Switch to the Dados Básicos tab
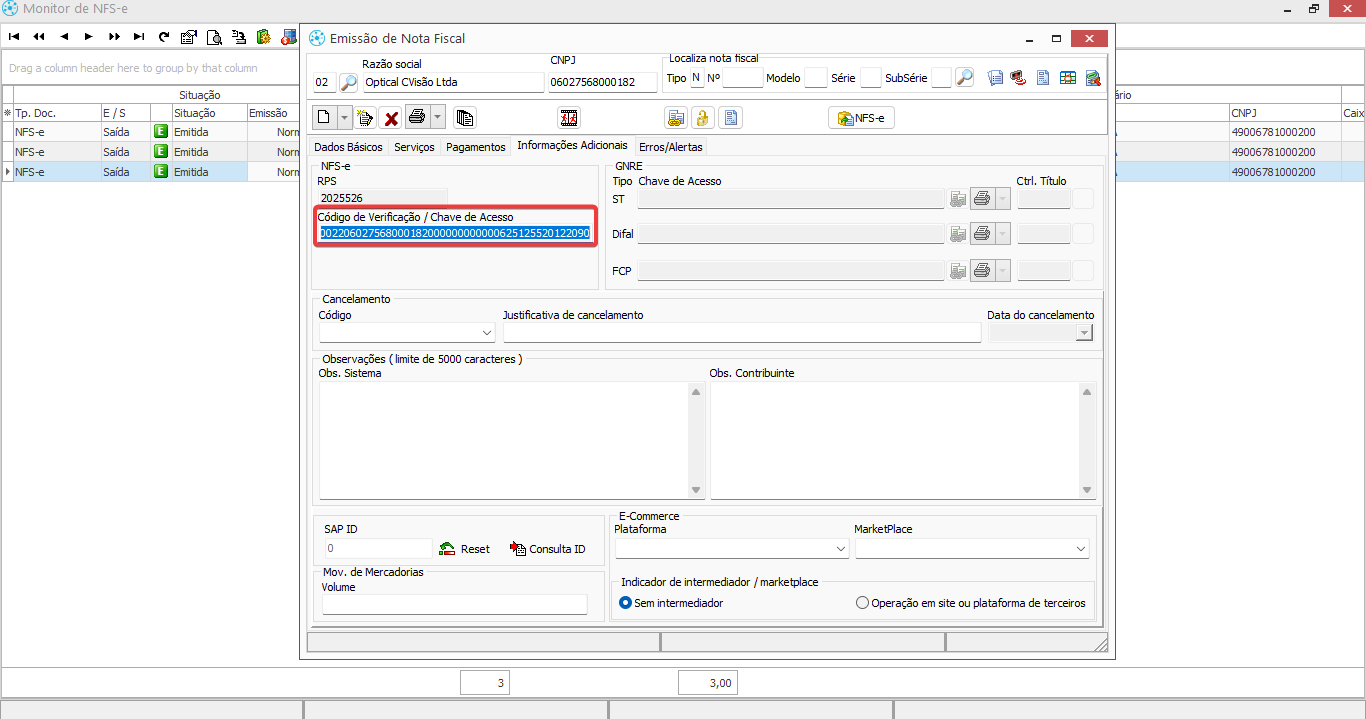Image resolution: width=1366 pixels, height=719 pixels. point(348,147)
